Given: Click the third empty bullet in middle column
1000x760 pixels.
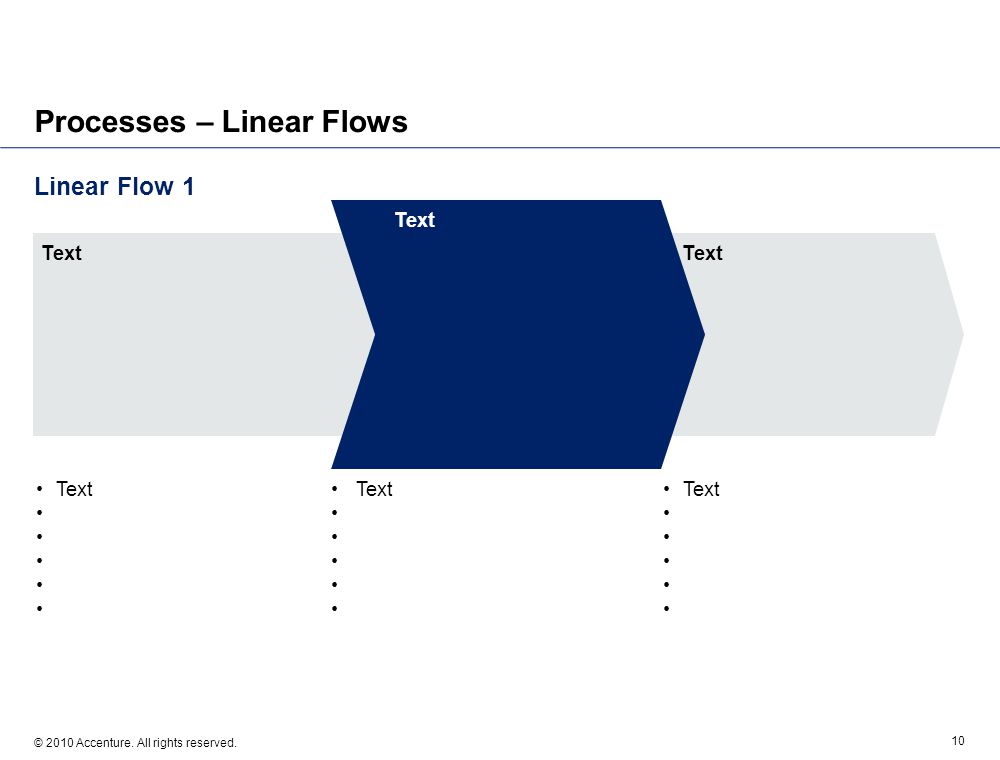Looking at the screenshot, I should pyautogui.click(x=334, y=560).
